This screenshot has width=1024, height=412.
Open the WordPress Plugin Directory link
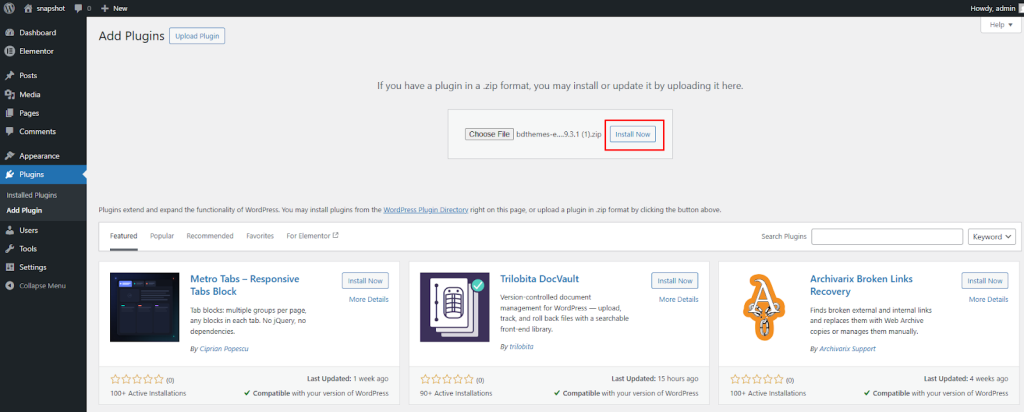[426, 210]
